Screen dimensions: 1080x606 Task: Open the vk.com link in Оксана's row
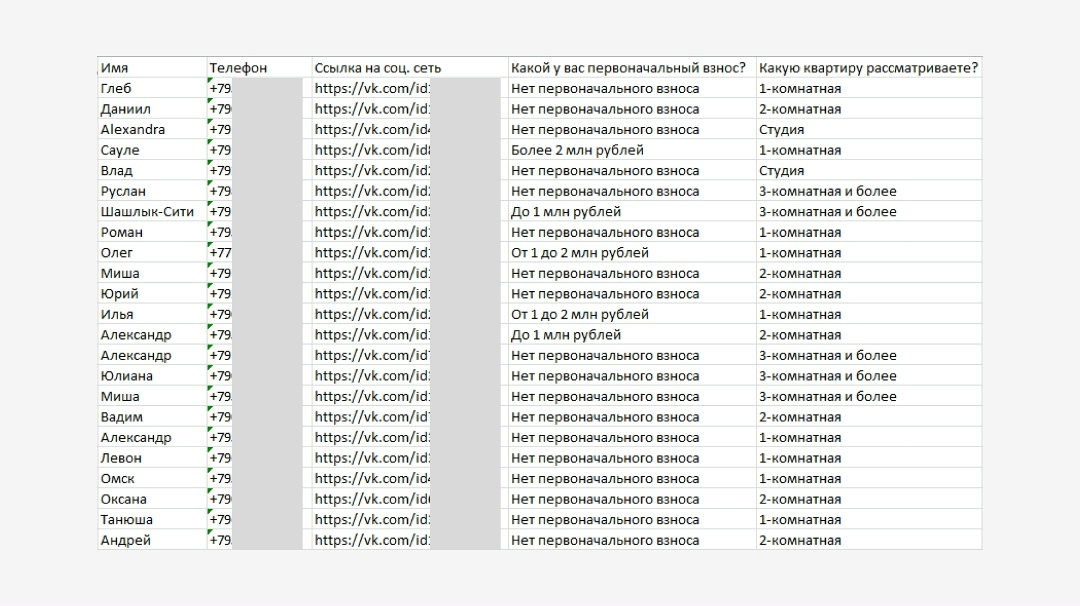coord(372,499)
